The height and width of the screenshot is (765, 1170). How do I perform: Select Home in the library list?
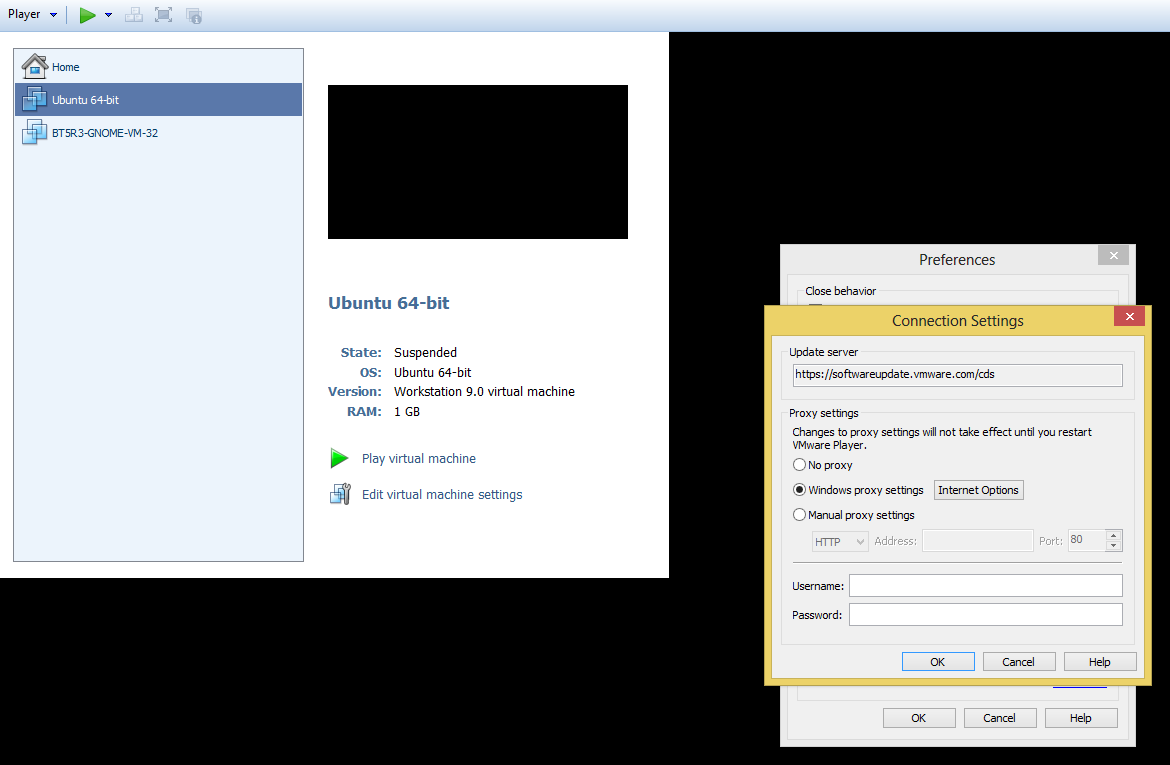pos(158,66)
